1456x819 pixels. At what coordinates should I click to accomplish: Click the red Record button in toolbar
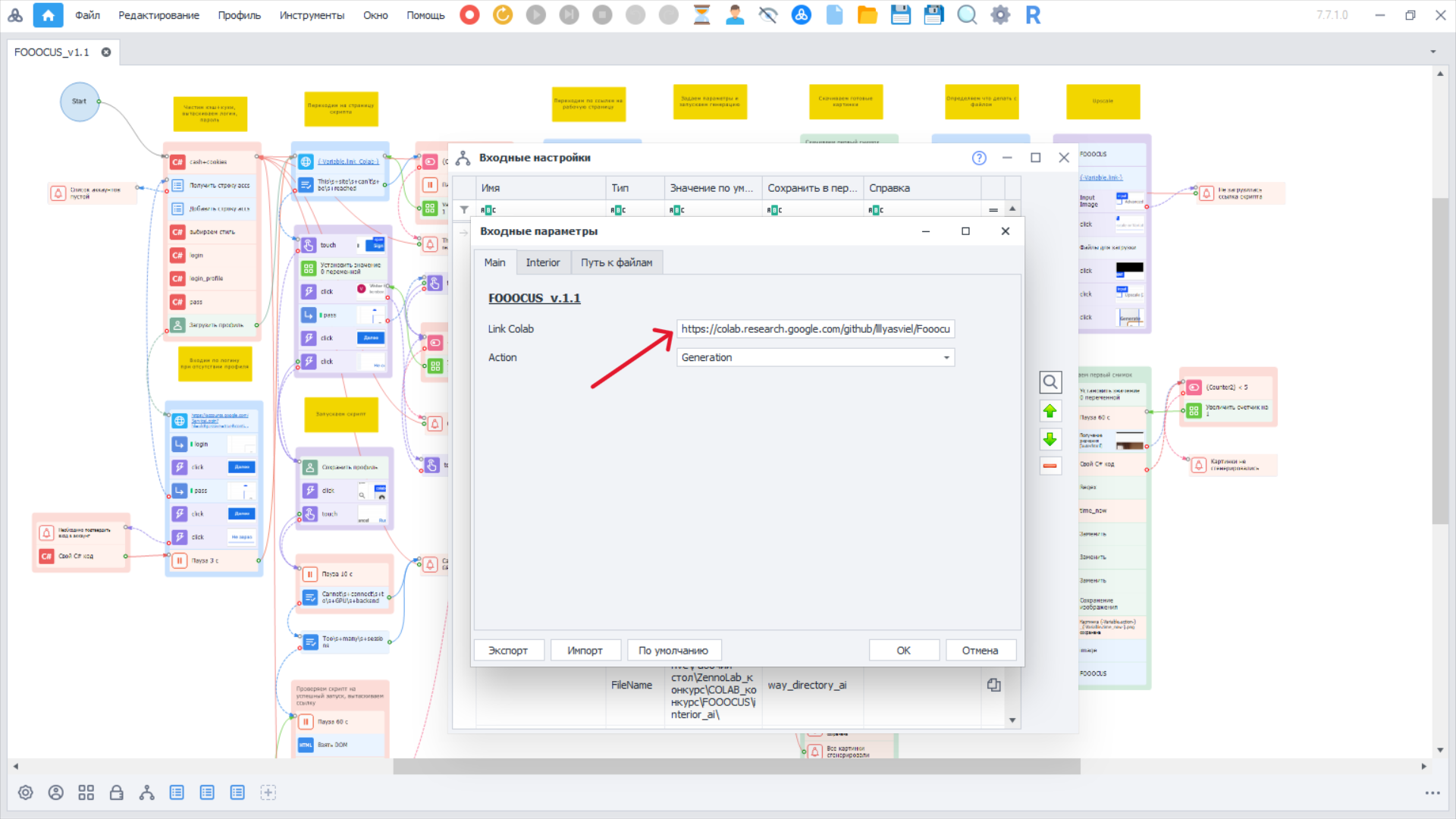[x=469, y=15]
